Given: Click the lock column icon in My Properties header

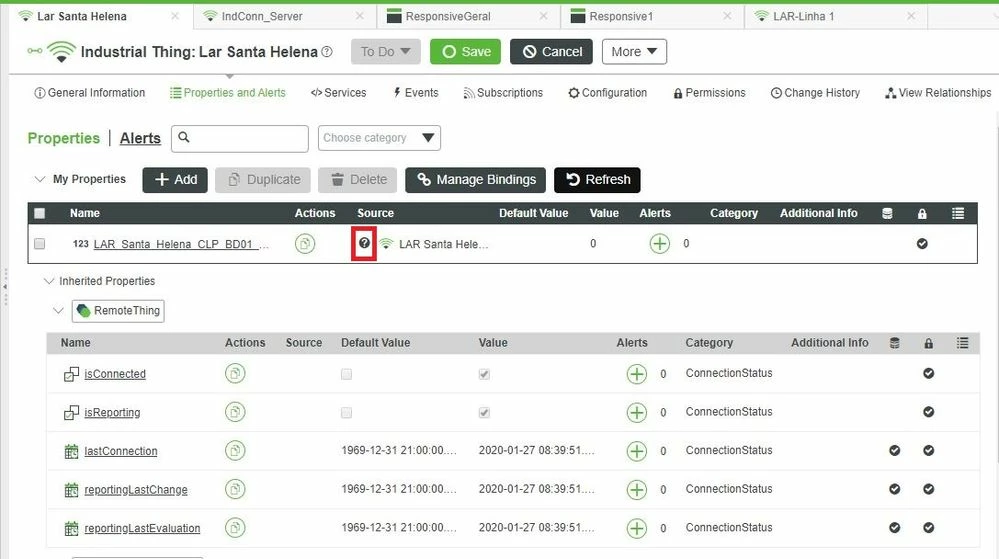Looking at the screenshot, I should tap(922, 214).
